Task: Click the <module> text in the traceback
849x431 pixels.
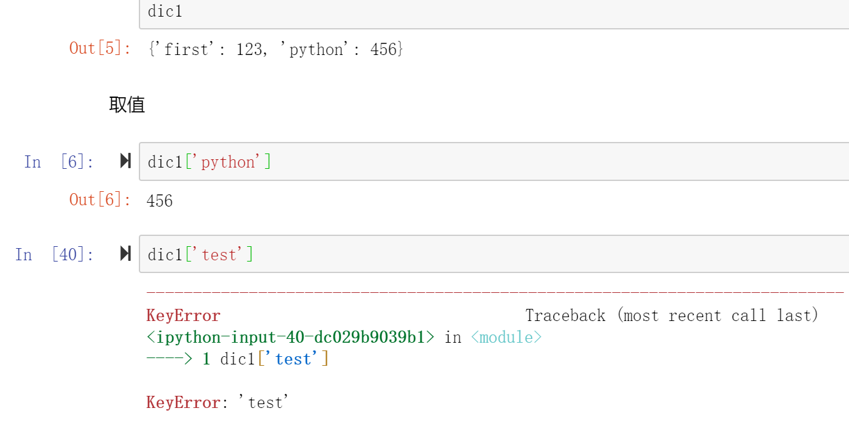Action: 506,337
